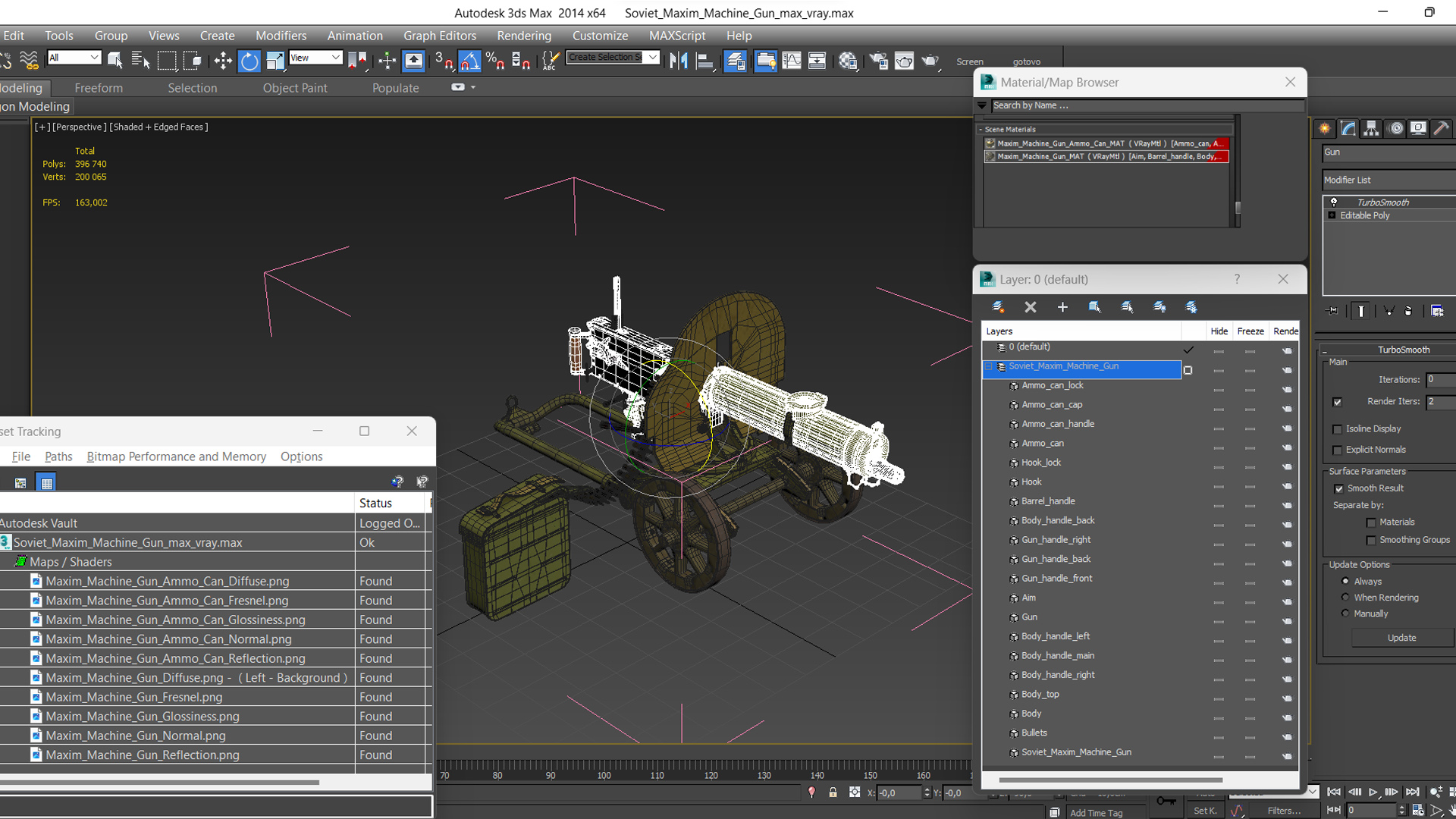Open the Modifier List dropdown

pos(1389,180)
